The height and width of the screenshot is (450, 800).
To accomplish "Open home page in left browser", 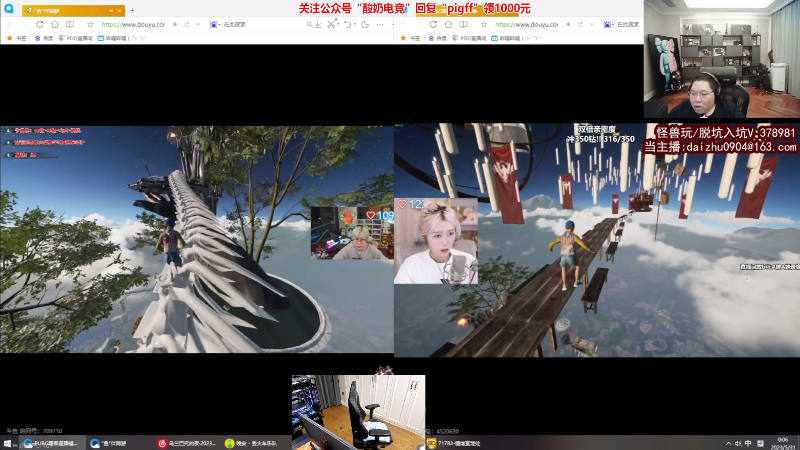I will tap(55, 24).
